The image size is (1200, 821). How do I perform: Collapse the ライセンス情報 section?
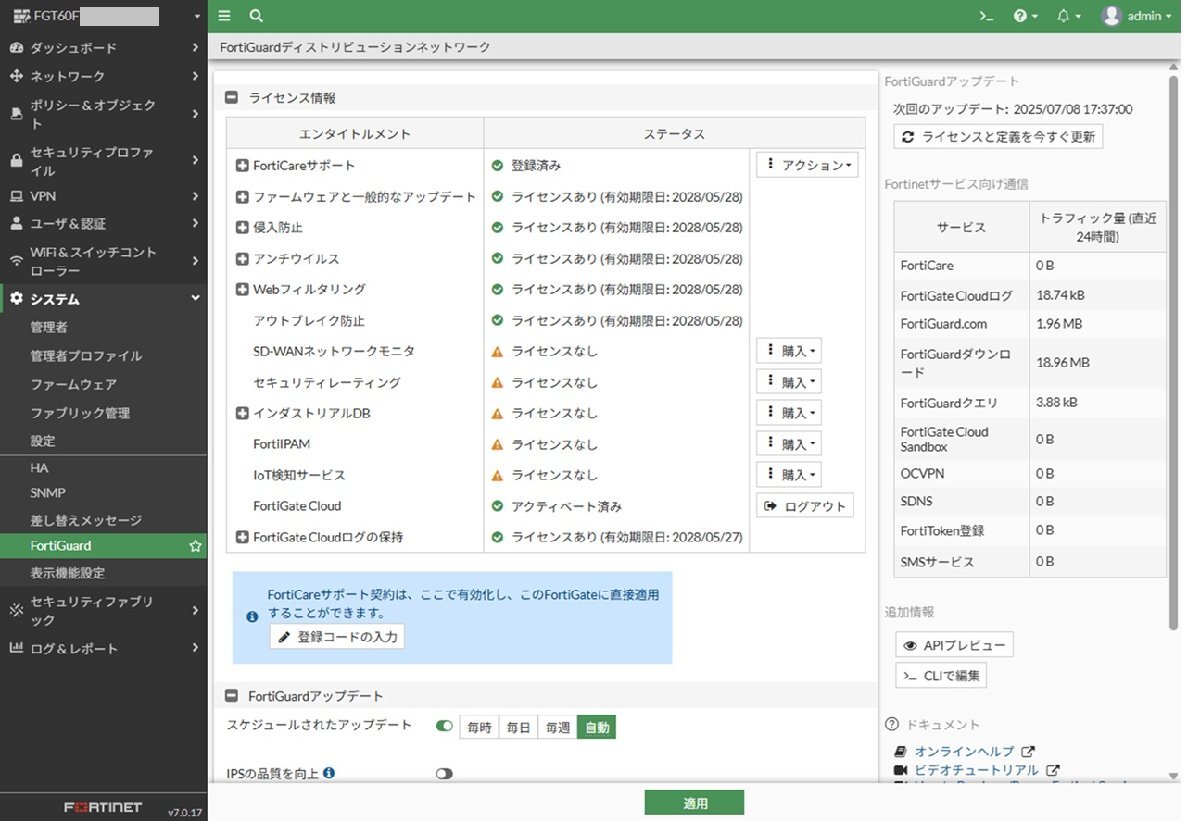click(x=231, y=98)
